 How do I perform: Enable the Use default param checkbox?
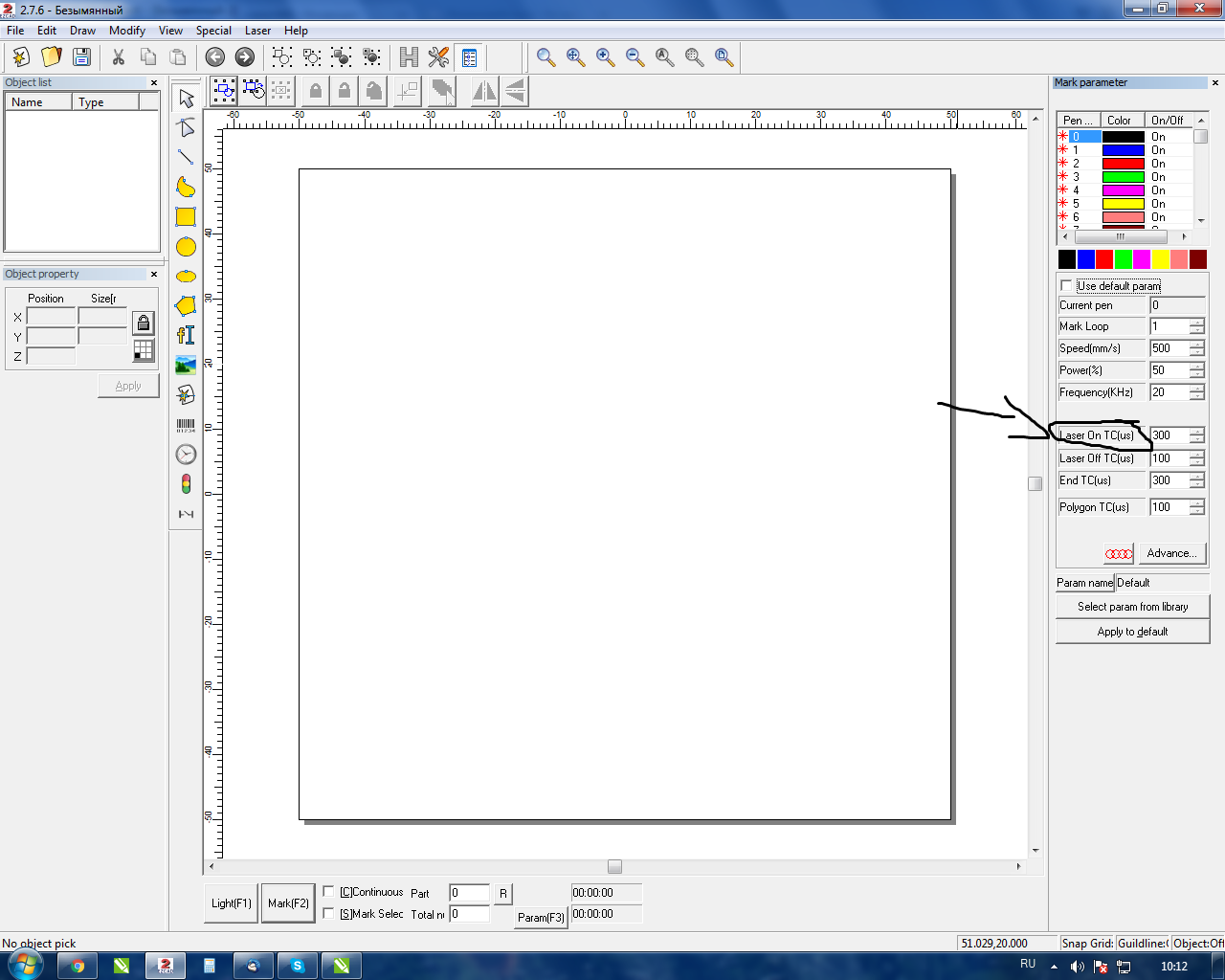pyautogui.click(x=1066, y=286)
